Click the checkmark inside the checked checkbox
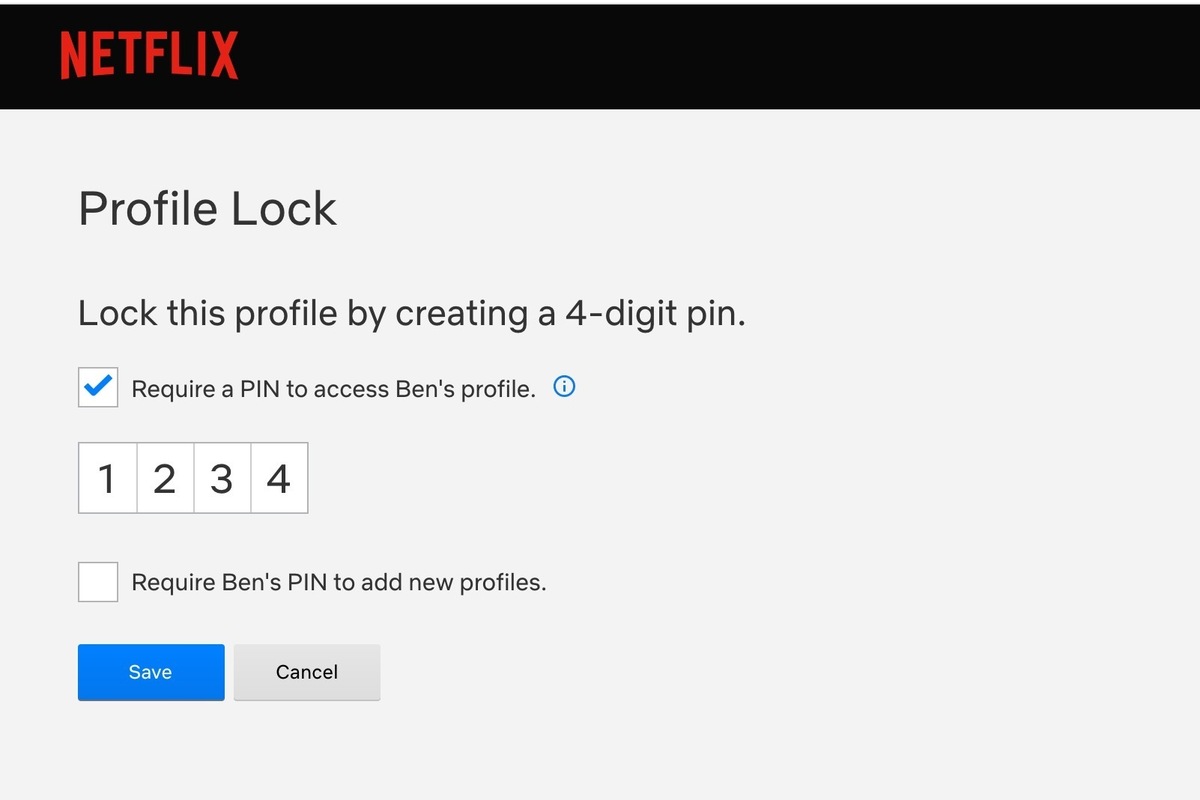The width and height of the screenshot is (1200, 800). pyautogui.click(x=97, y=387)
